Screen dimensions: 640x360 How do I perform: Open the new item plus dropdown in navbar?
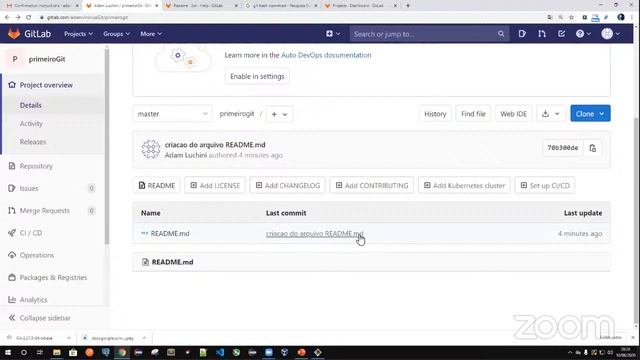pos(333,34)
